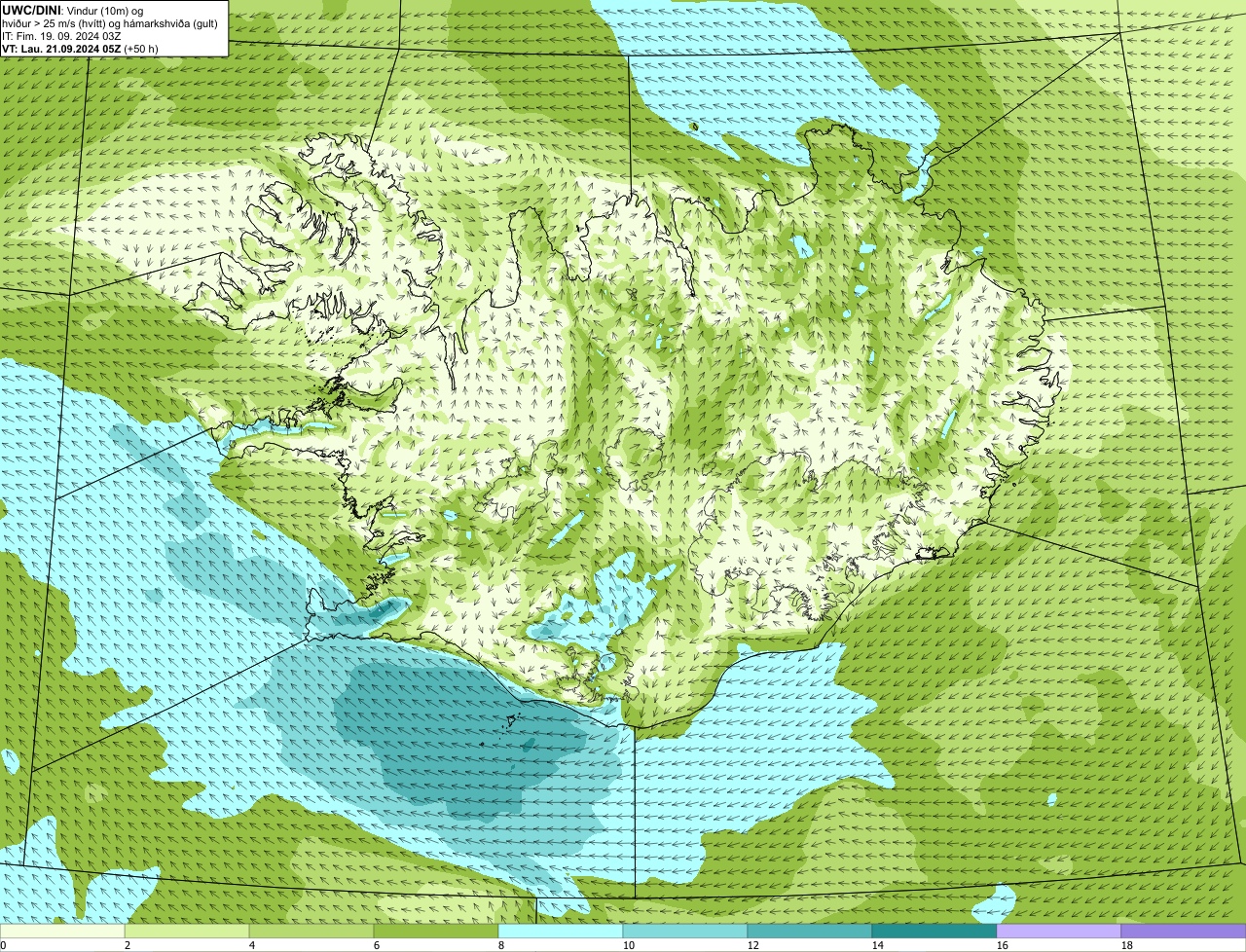
Task: Click the 4–6 green colorbar swatch
Action: point(311,932)
